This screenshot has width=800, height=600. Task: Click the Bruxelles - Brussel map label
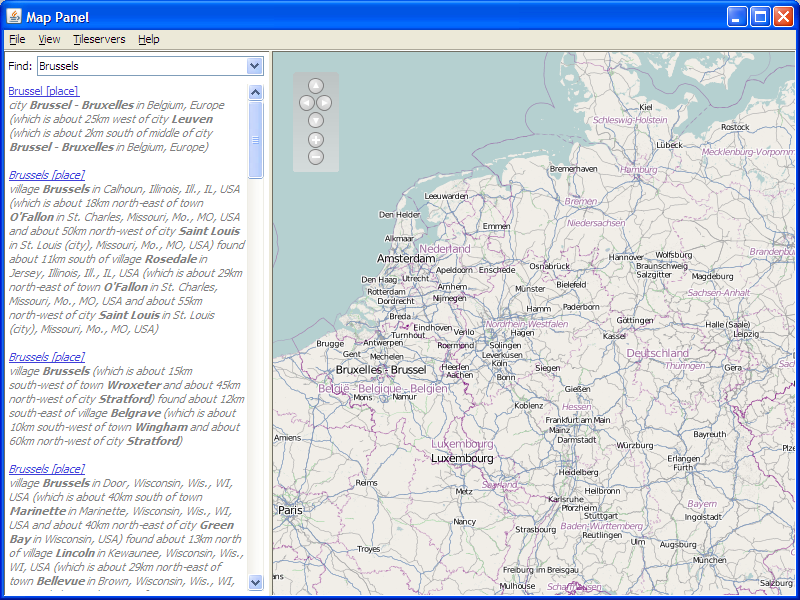(381, 370)
